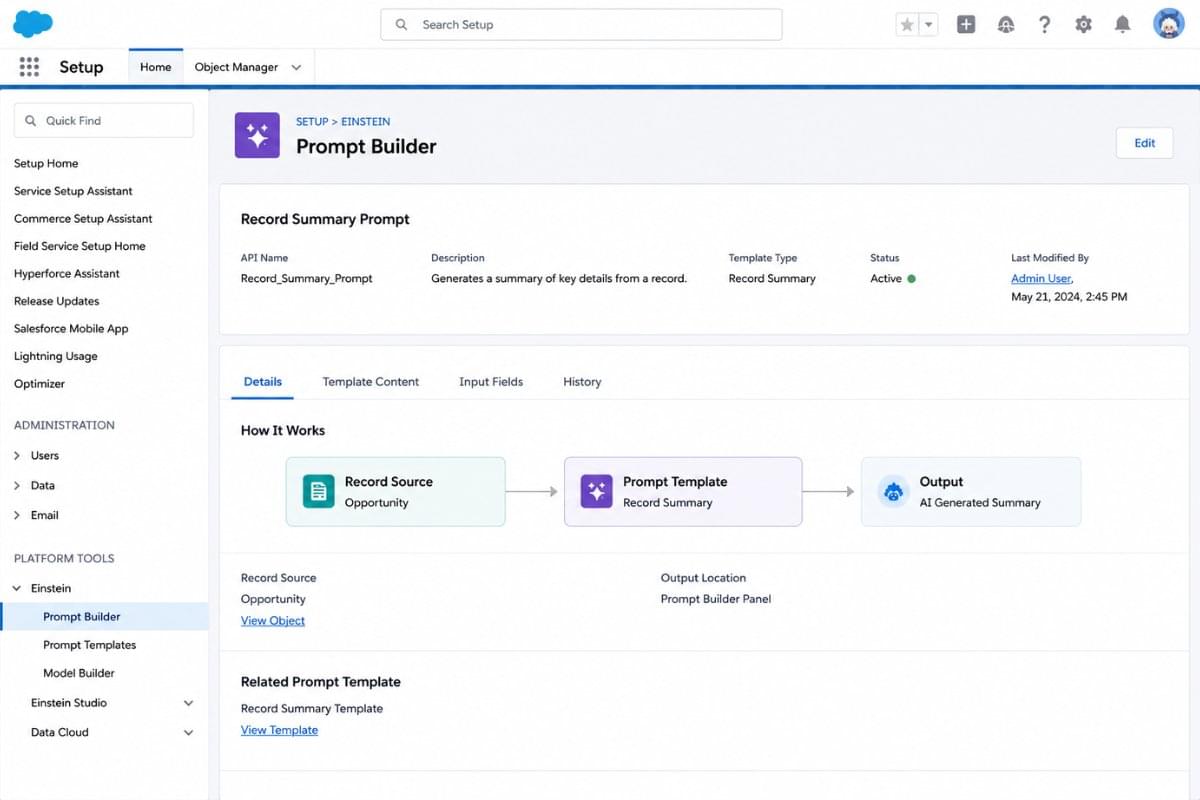Open the setup gear icon

click(x=1084, y=25)
